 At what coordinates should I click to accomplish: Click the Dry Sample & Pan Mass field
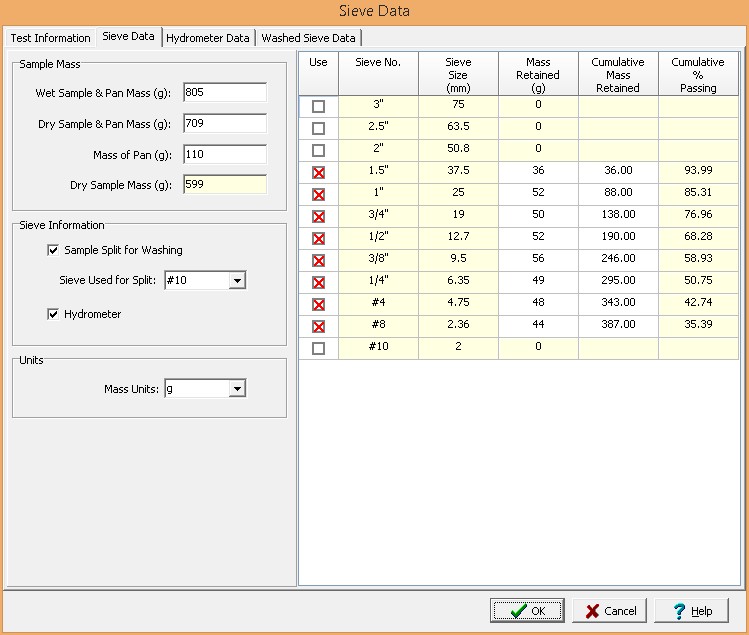click(x=225, y=124)
